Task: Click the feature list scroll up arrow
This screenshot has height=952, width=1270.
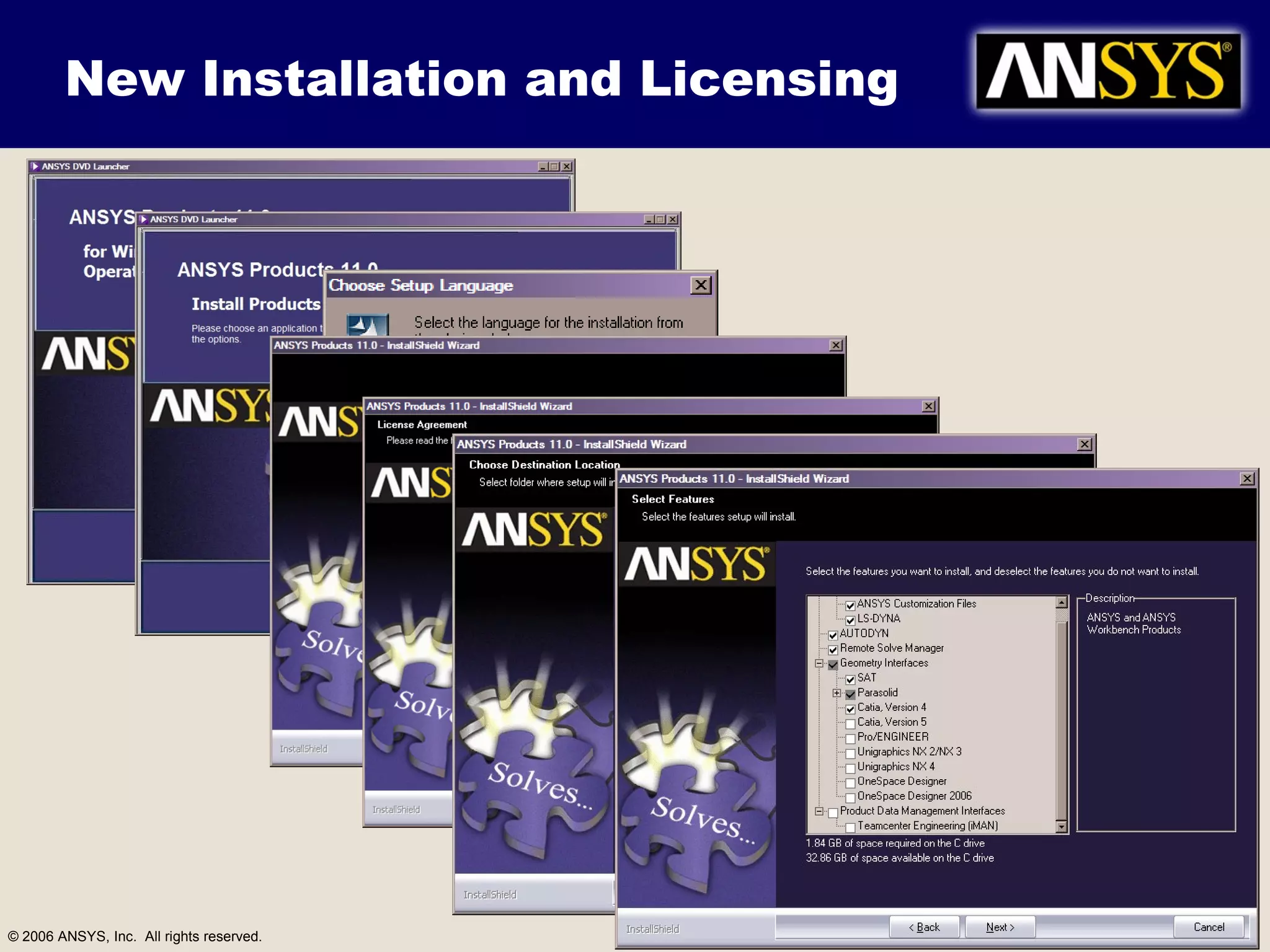Action: [1062, 602]
